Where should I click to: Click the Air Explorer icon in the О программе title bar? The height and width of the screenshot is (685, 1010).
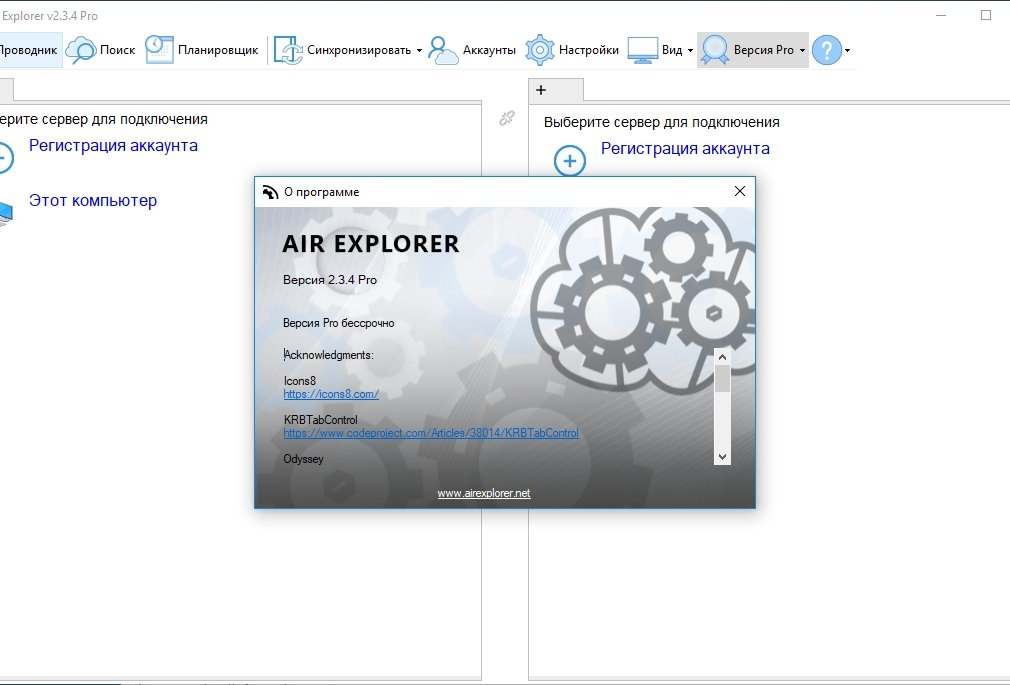click(x=270, y=192)
